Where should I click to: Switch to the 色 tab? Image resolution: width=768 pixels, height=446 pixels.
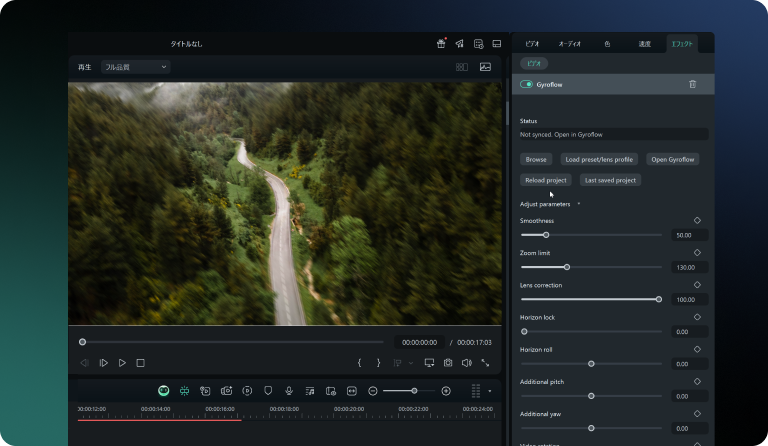point(607,44)
